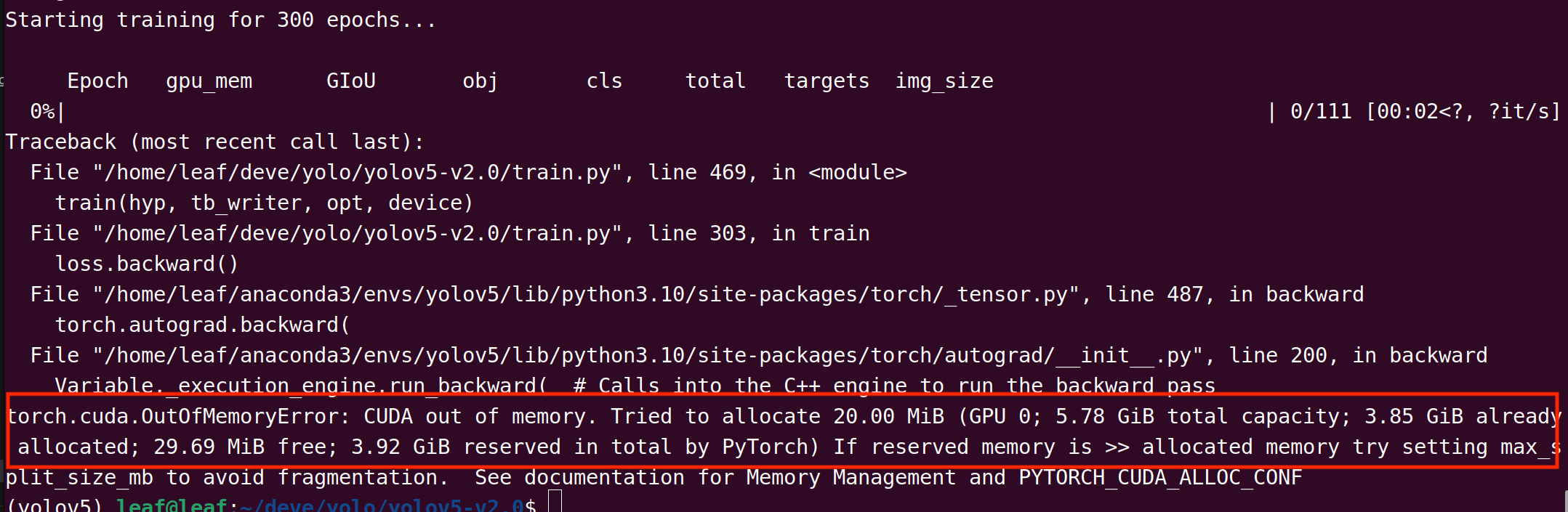Click the 'Starting training for 300 epochs' line
The image size is (1568, 512).
point(220,20)
